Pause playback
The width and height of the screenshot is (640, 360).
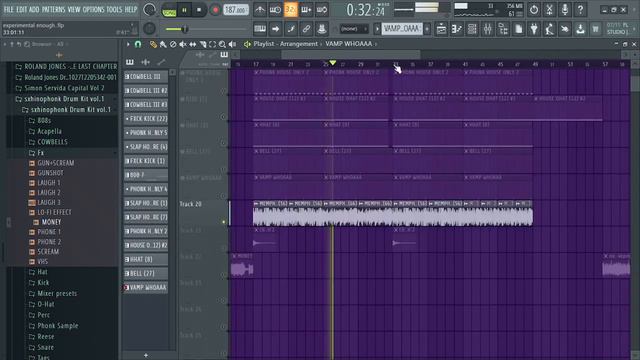pyautogui.click(x=184, y=10)
